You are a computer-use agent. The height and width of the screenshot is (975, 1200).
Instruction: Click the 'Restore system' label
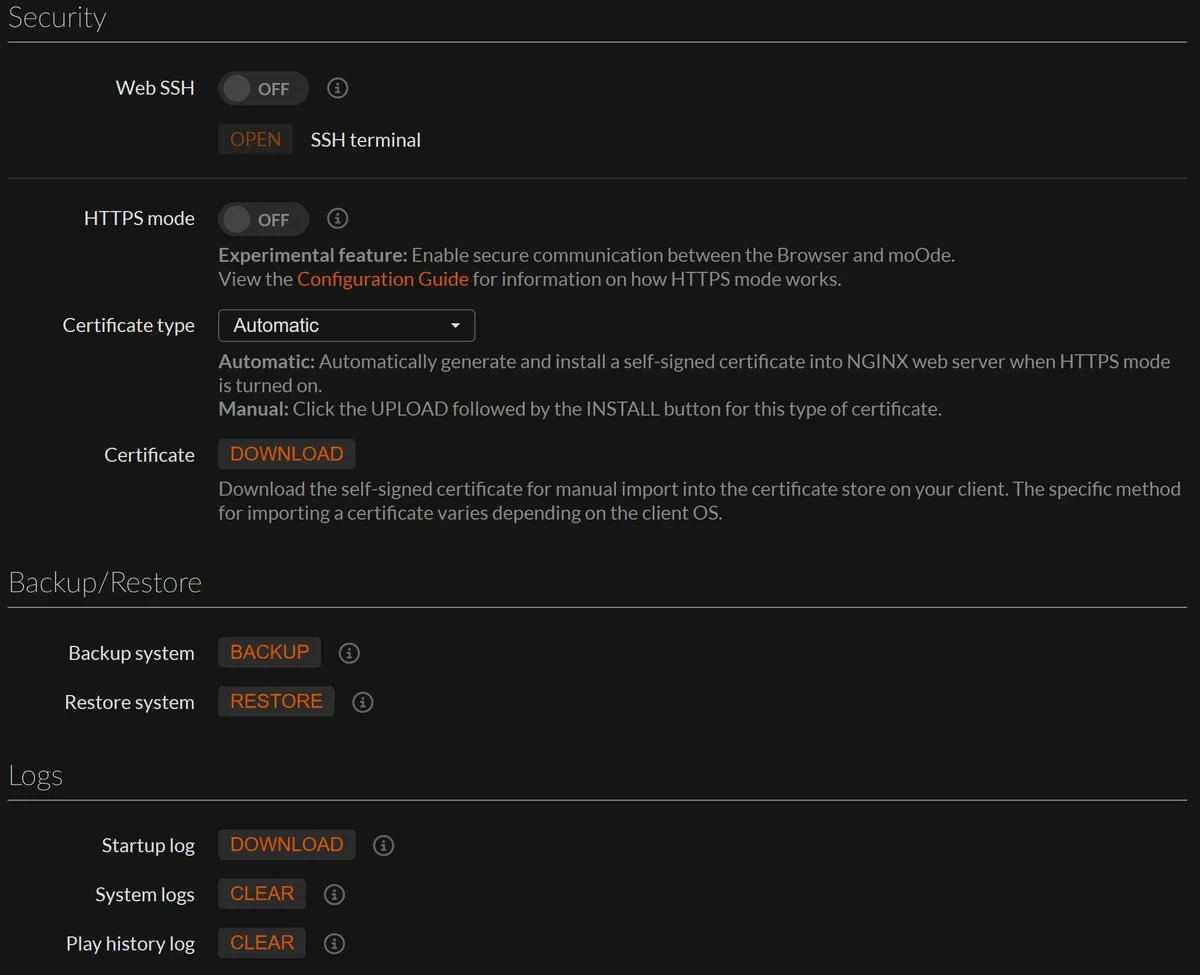coord(129,702)
